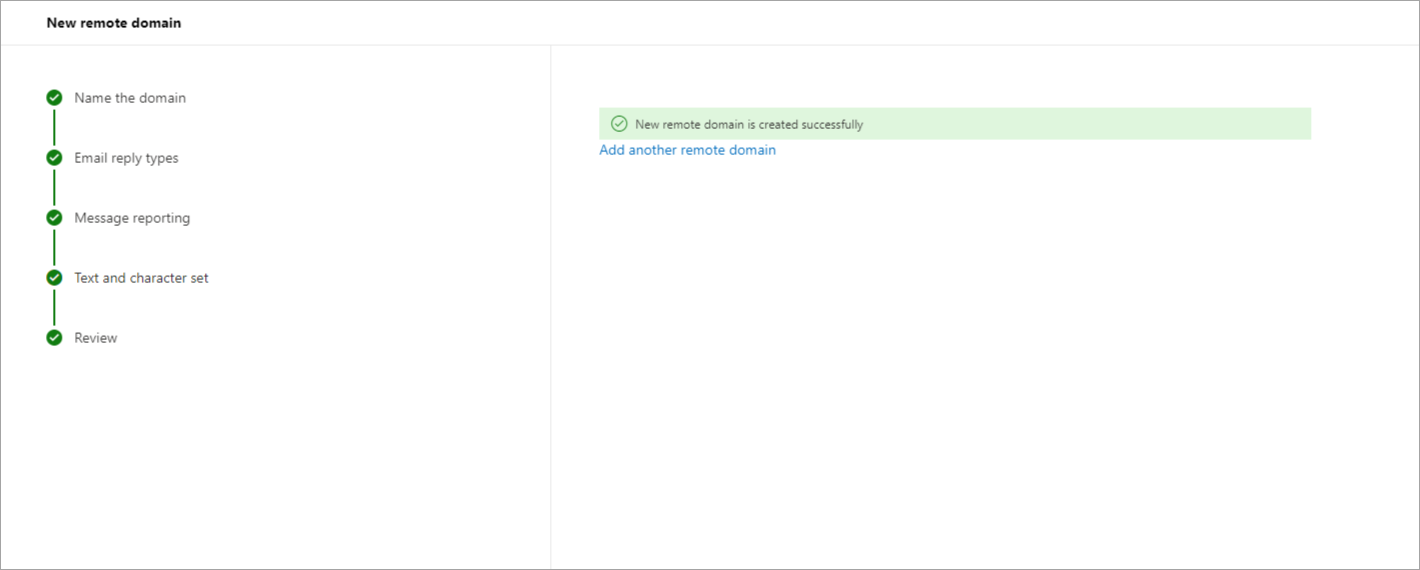Click the success circle-check icon in the banner
This screenshot has width=1420, height=570.
point(619,124)
